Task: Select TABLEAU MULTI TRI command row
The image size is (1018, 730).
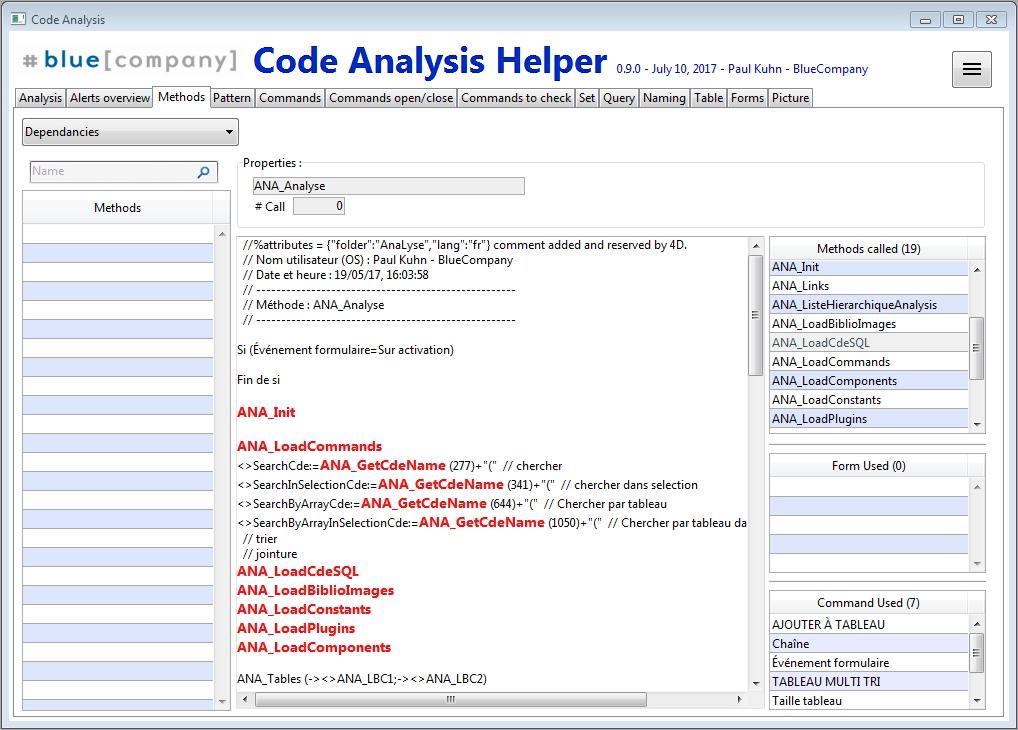Action: [x=869, y=681]
